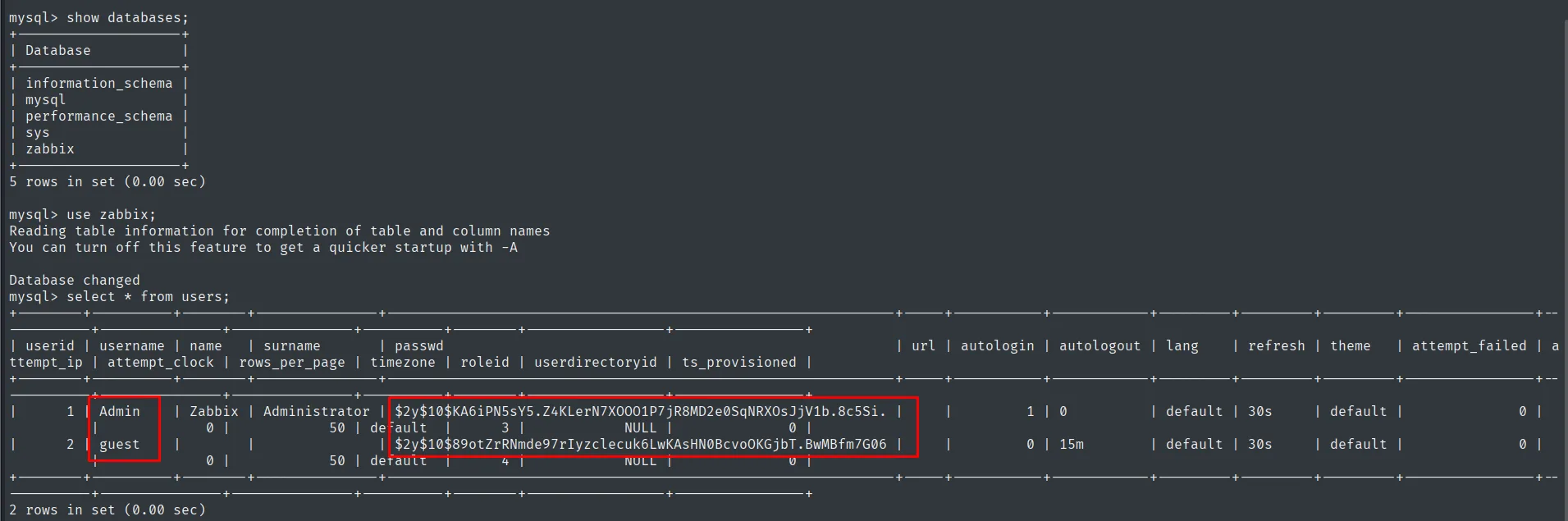Click the 'username' column header
The height and width of the screenshot is (521, 1568).
[131, 346]
